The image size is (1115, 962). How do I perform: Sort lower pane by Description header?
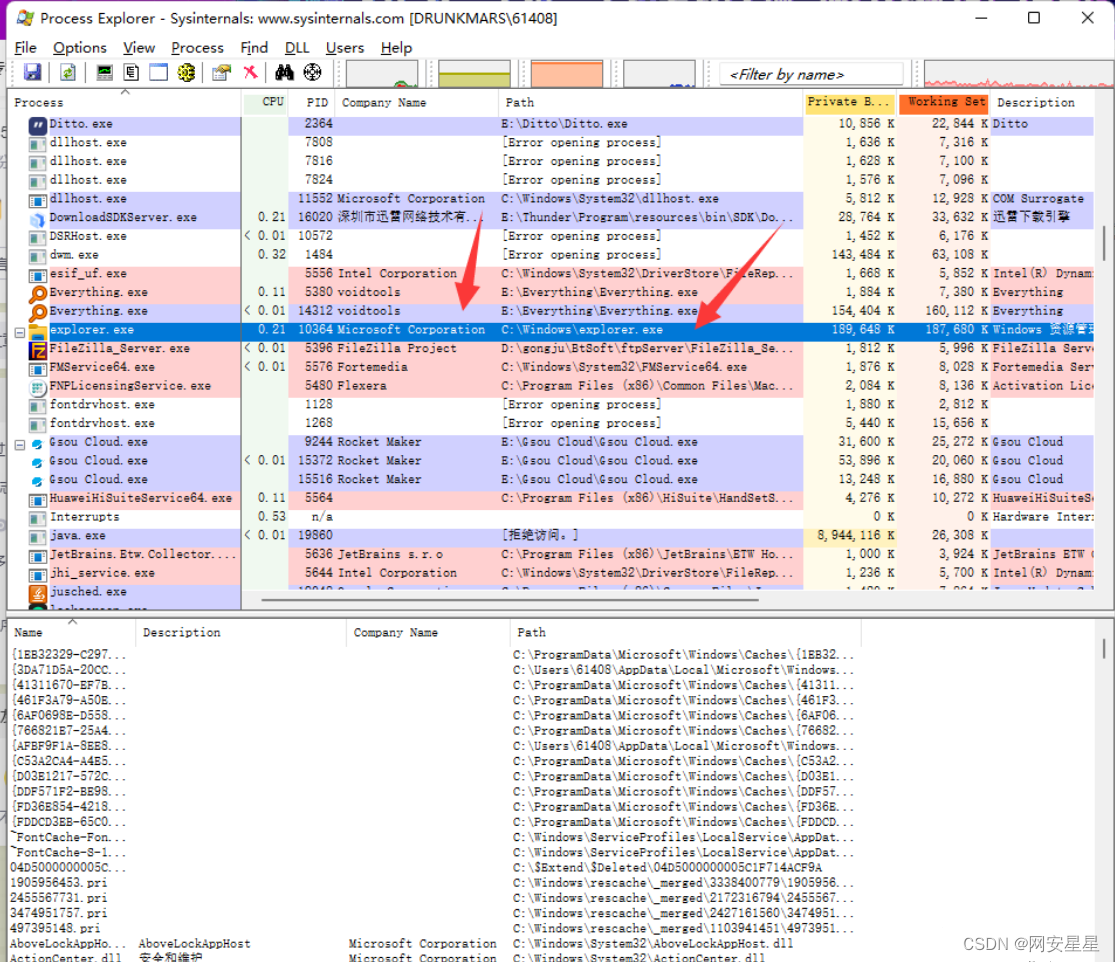pyautogui.click(x=240, y=632)
